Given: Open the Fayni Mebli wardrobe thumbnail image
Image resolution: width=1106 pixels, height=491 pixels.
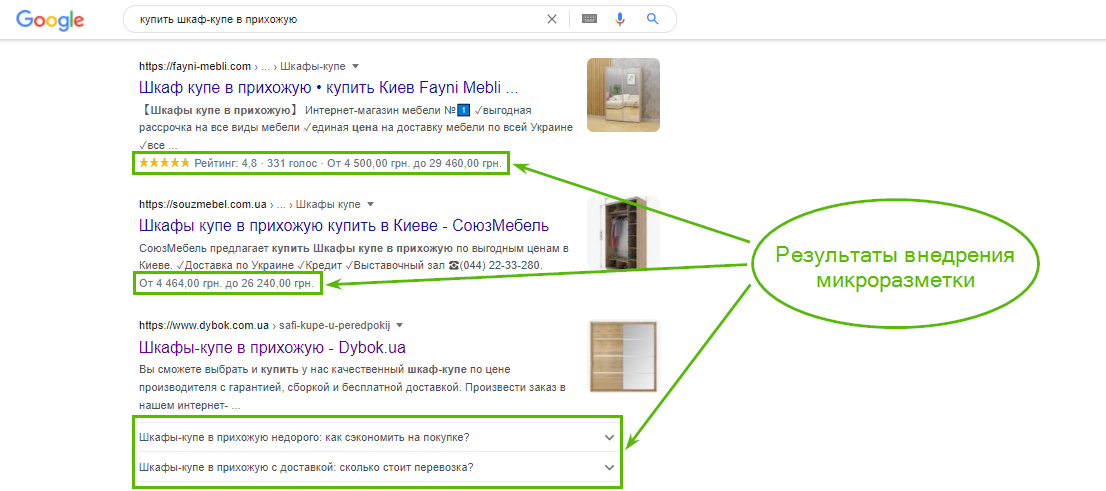Looking at the screenshot, I should point(624,95).
